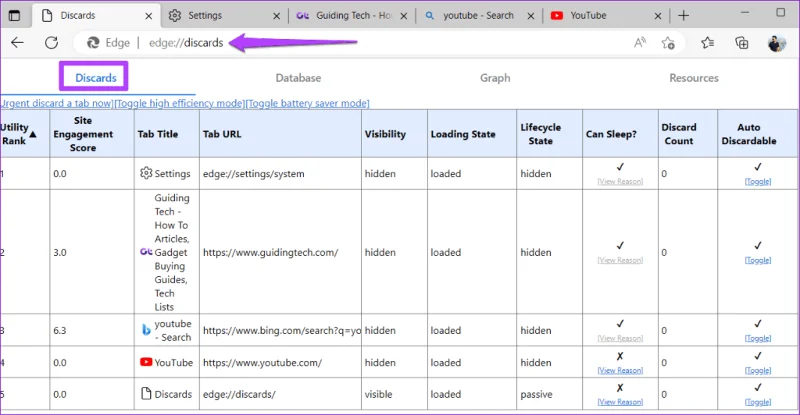
Task: Click the https://www.guidingtech.com/ URL cell
Action: [281, 252]
